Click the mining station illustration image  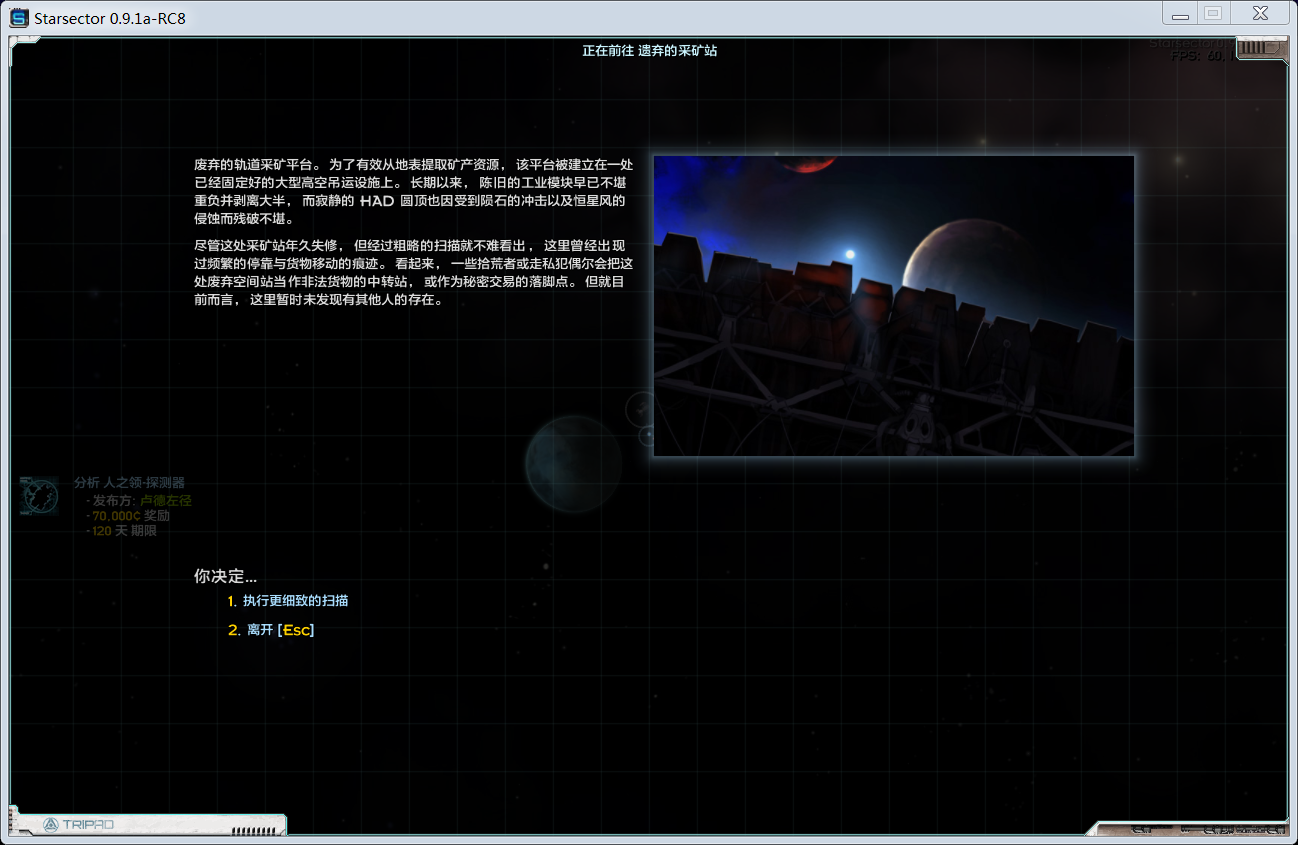pos(893,305)
